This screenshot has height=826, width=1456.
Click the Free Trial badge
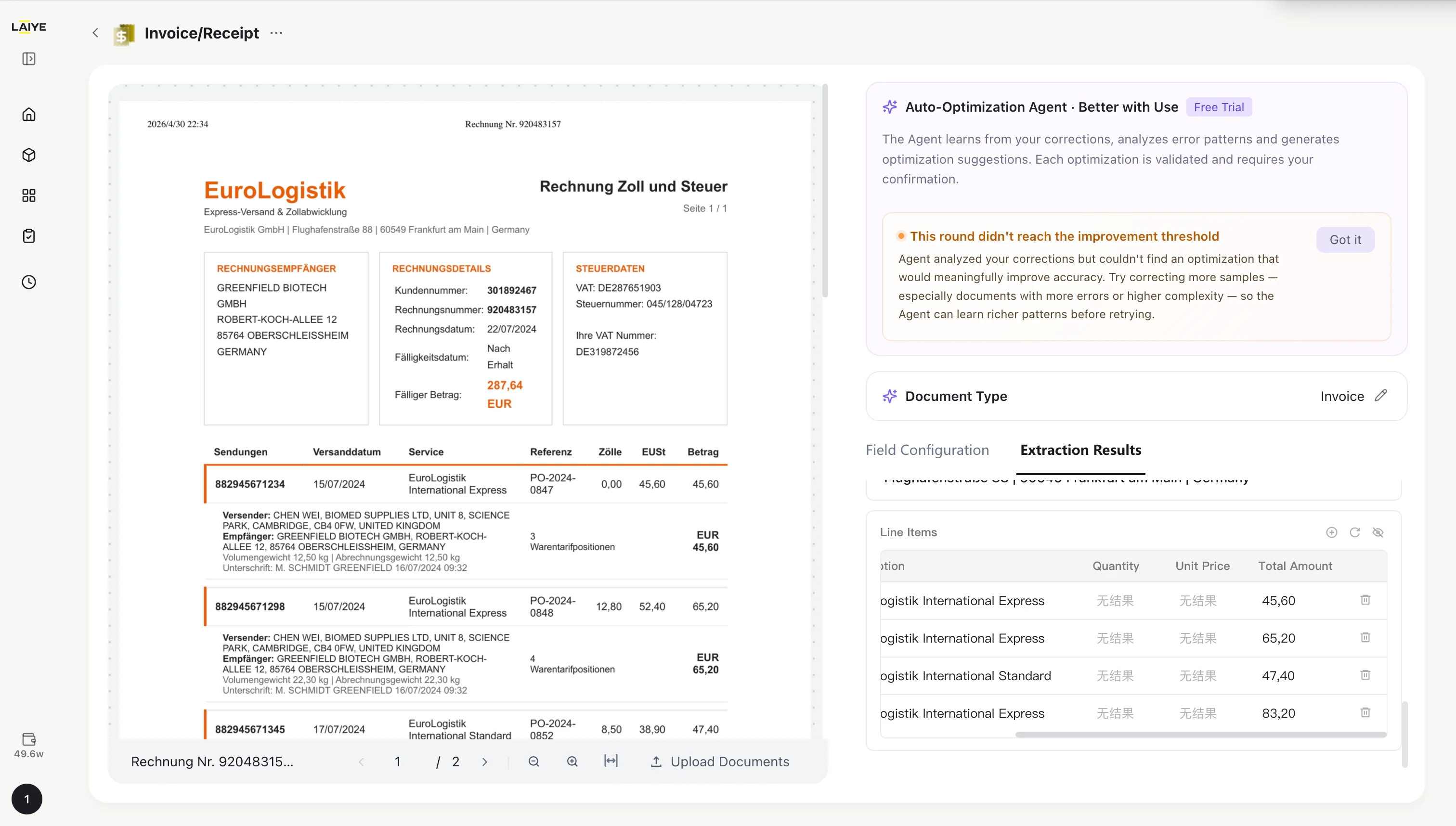[1218, 107]
